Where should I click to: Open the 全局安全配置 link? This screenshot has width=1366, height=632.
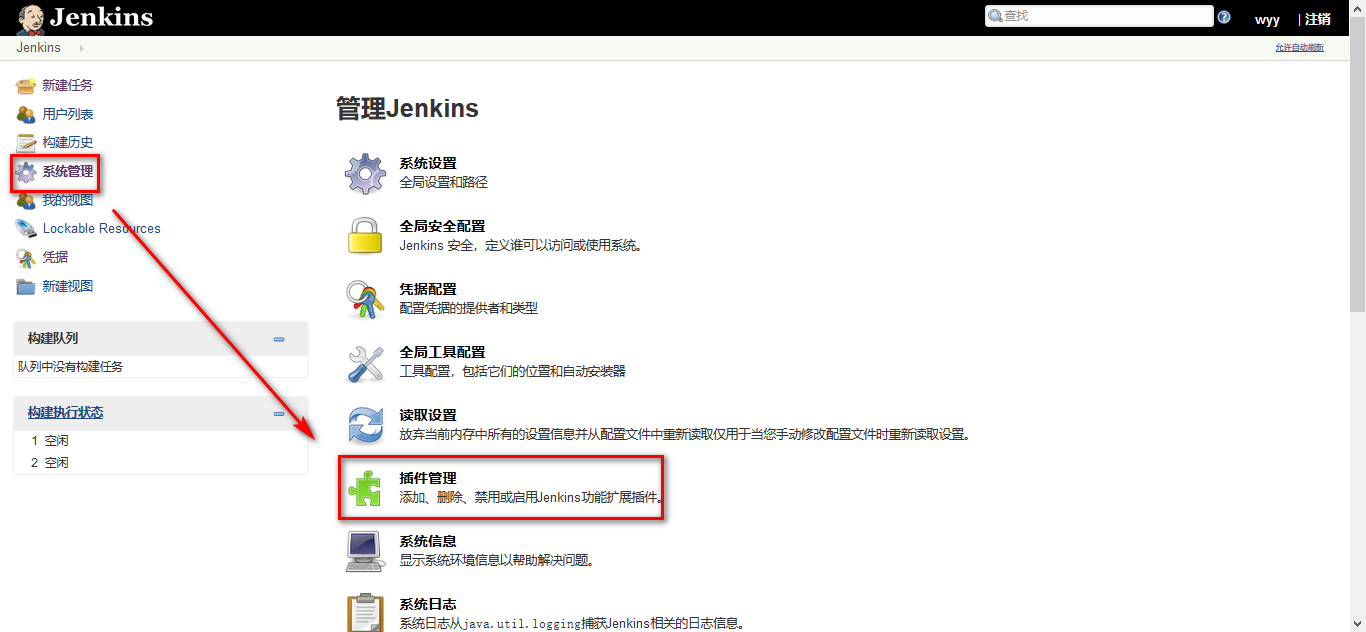point(442,226)
